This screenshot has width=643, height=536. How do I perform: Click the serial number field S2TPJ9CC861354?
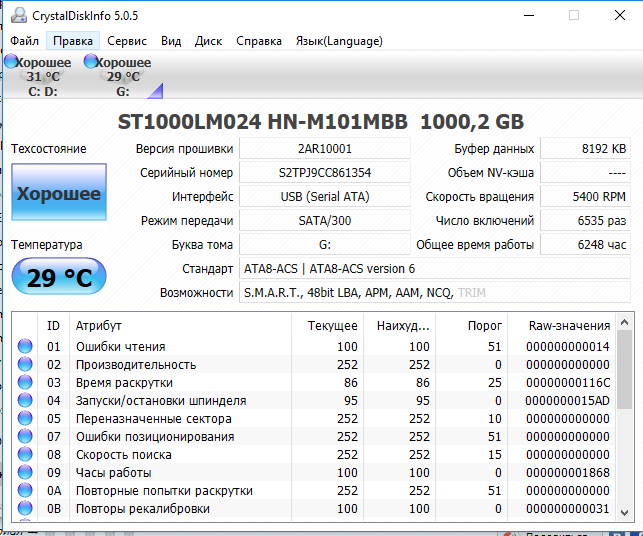click(325, 172)
